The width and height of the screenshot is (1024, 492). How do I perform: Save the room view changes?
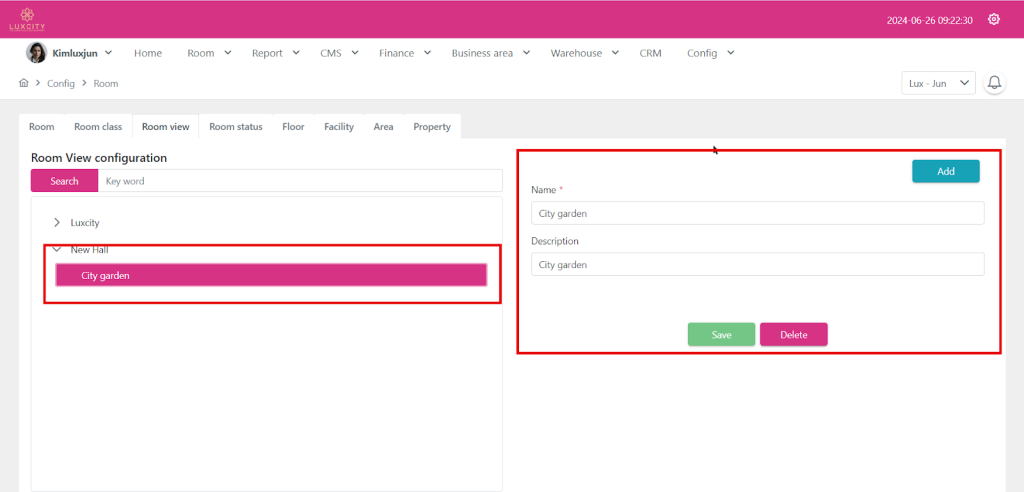point(721,335)
